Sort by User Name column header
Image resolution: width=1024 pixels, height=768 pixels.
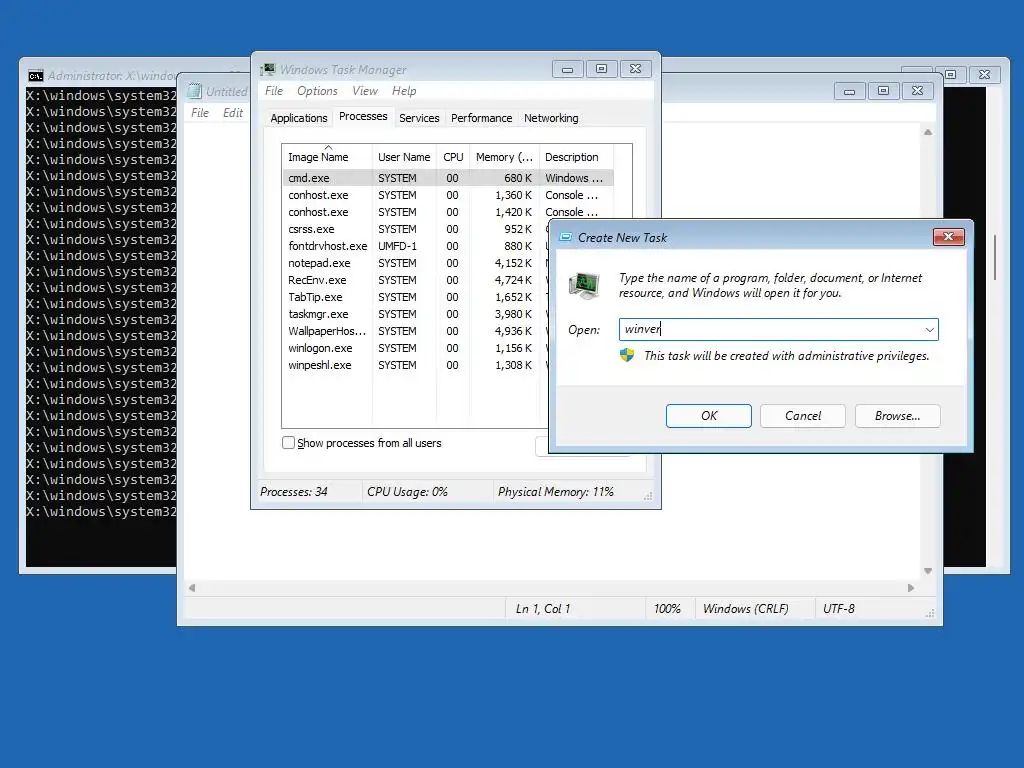click(404, 157)
